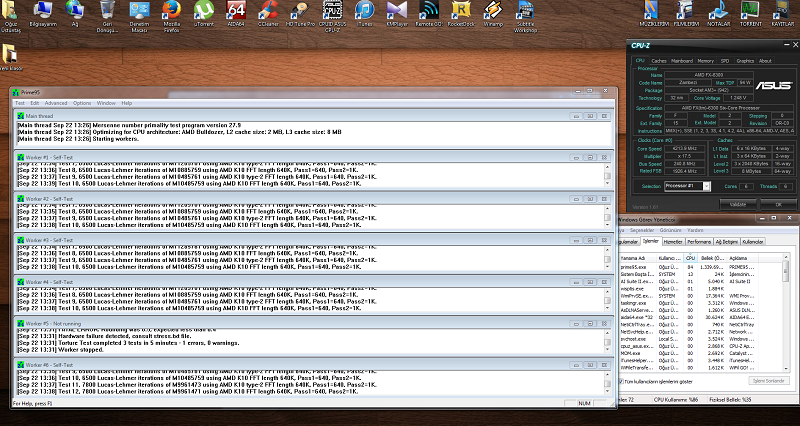Open the AIDA64 desktop shortcut

pos(236,12)
